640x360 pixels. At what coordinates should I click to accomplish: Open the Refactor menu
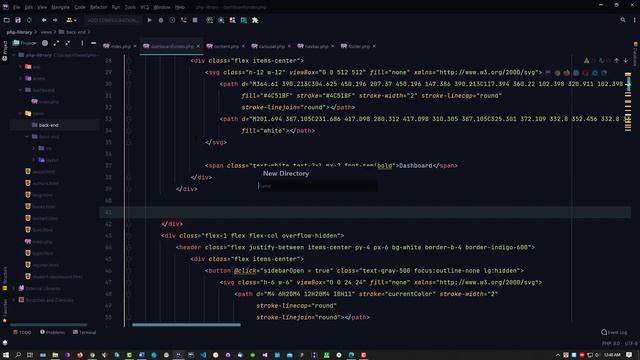98,7
